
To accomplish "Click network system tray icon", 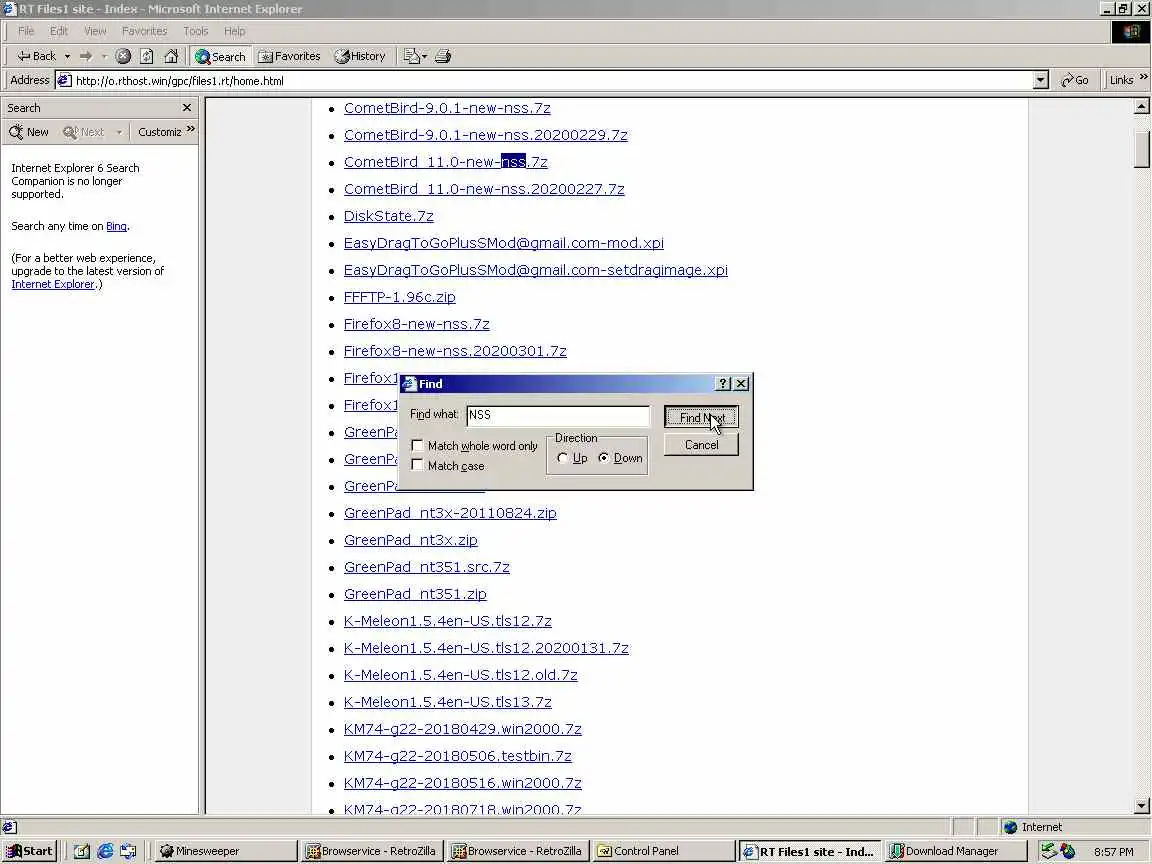I will coord(1049,851).
